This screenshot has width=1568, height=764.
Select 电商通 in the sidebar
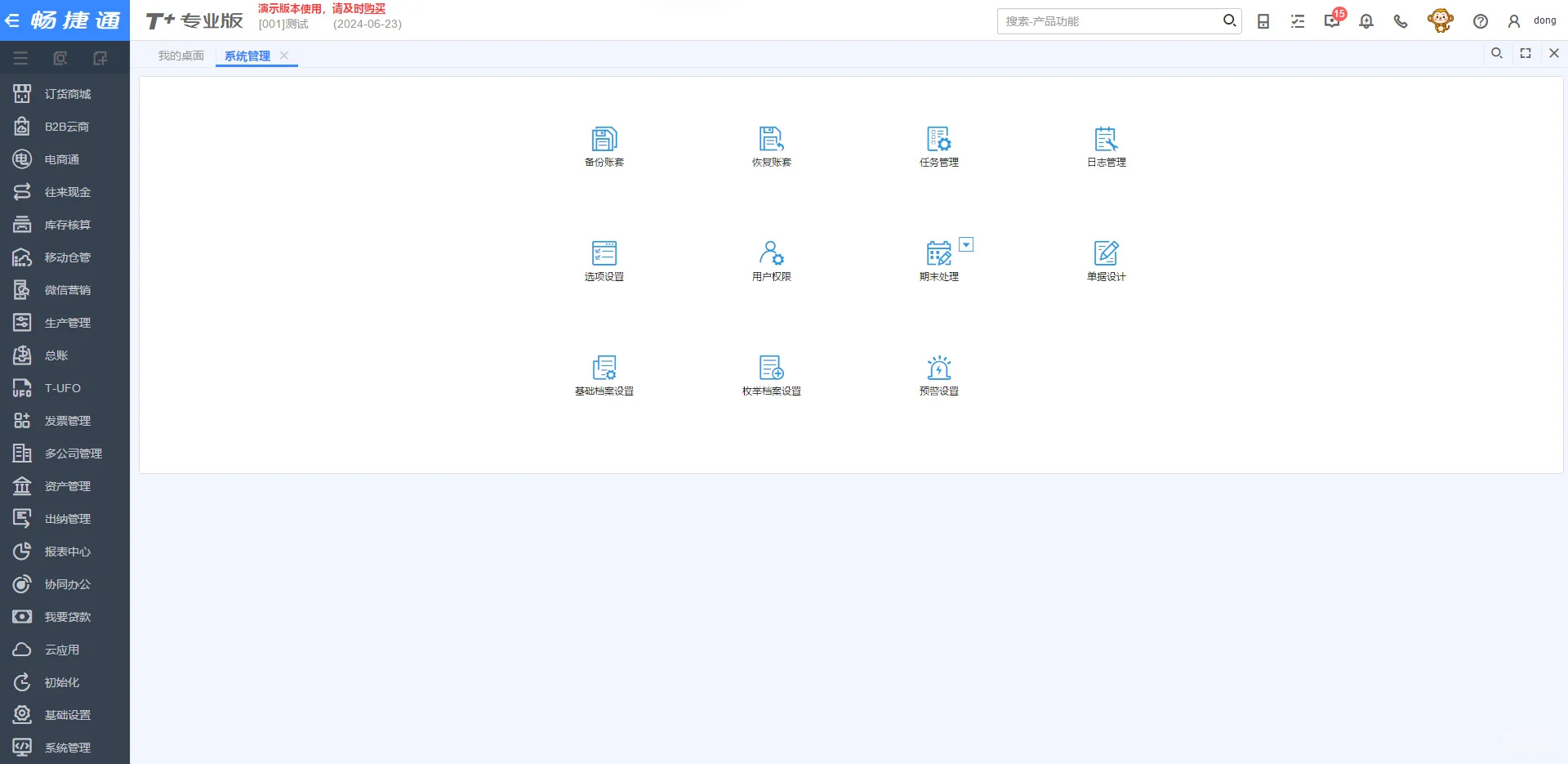click(x=65, y=159)
